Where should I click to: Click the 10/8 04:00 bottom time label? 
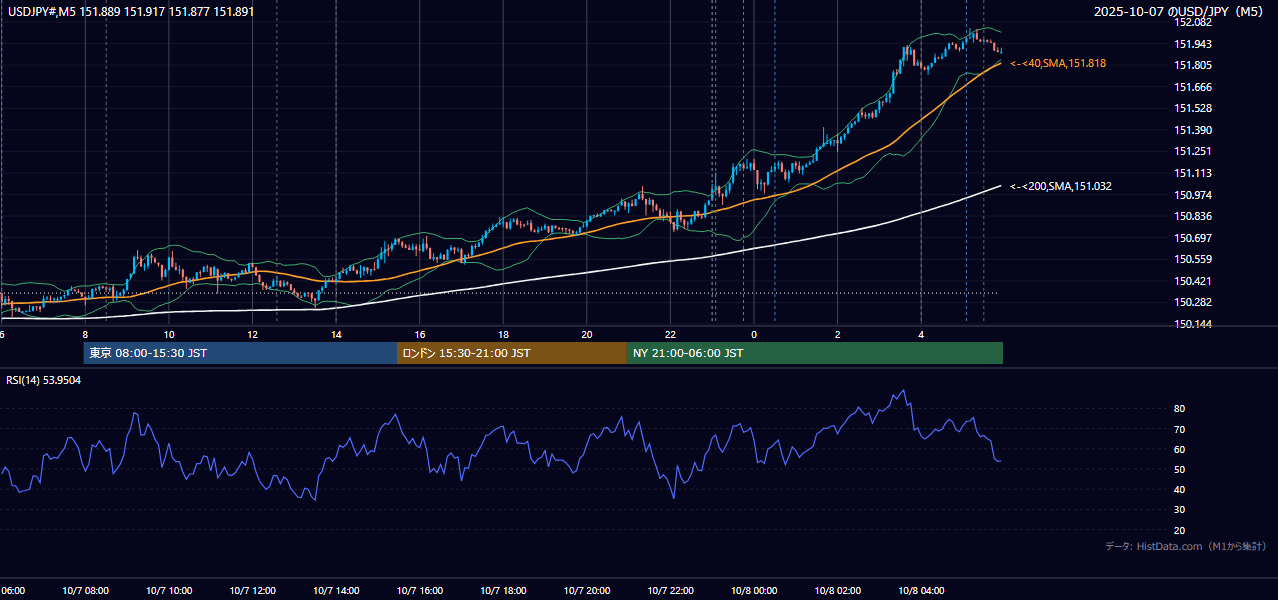click(921, 591)
